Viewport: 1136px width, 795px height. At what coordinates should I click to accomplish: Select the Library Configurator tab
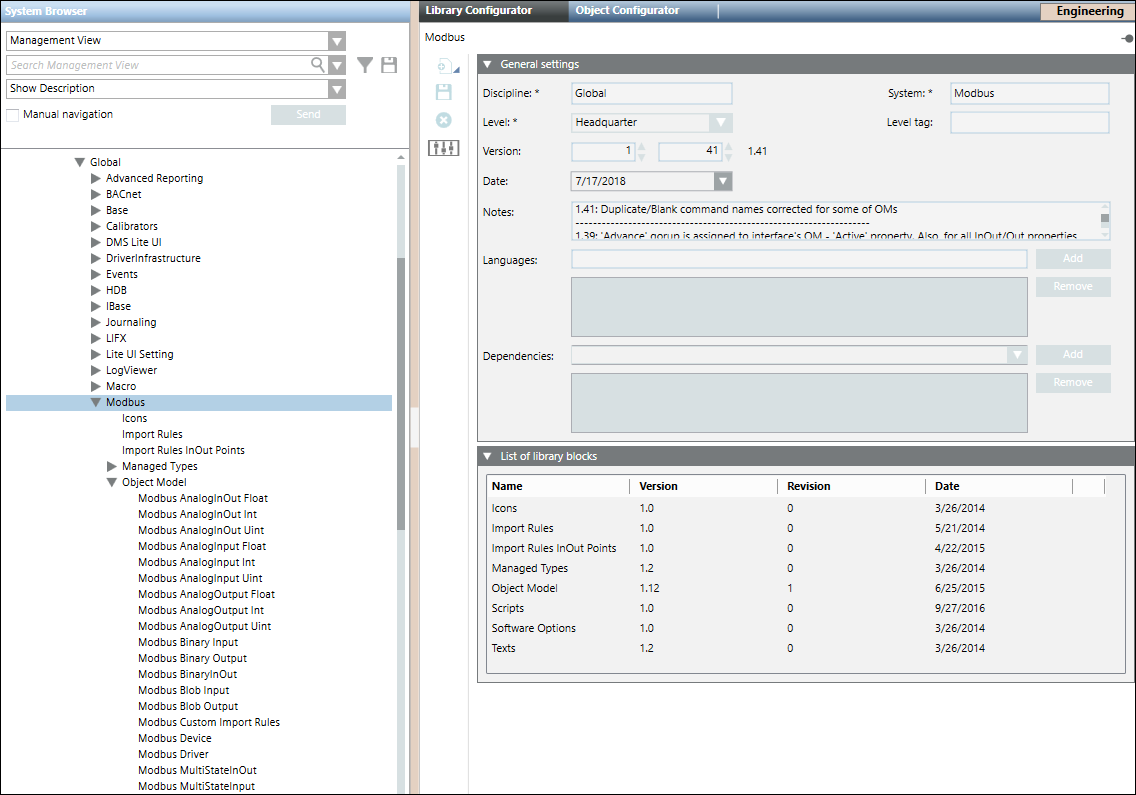point(478,11)
